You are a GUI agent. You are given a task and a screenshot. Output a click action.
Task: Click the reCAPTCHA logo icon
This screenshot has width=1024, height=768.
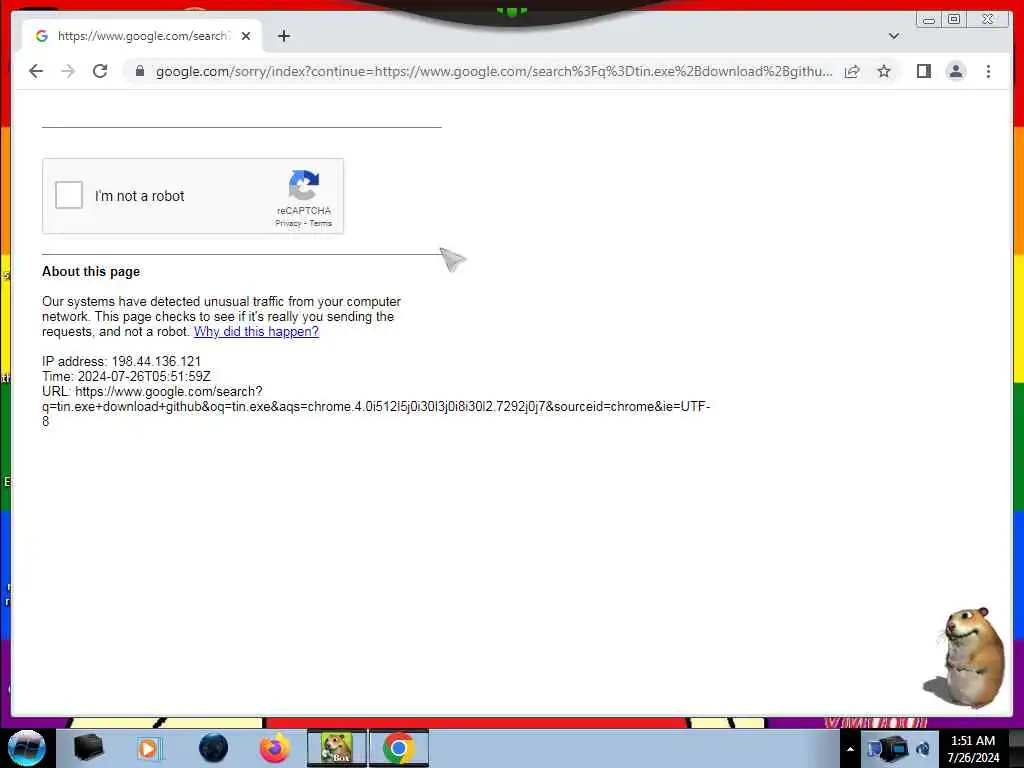tap(304, 185)
